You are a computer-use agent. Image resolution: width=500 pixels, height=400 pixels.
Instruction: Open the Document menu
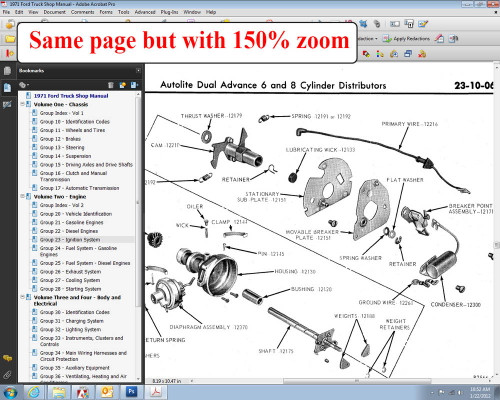pos(54,12)
